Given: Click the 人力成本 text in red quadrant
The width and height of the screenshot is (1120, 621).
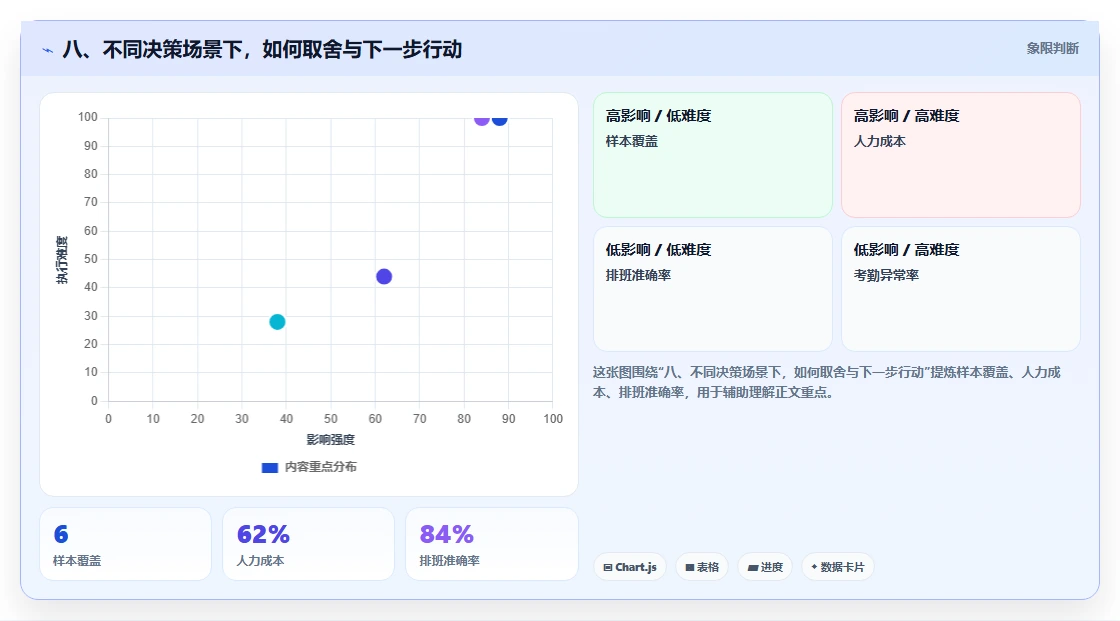Looking at the screenshot, I should point(879,141).
